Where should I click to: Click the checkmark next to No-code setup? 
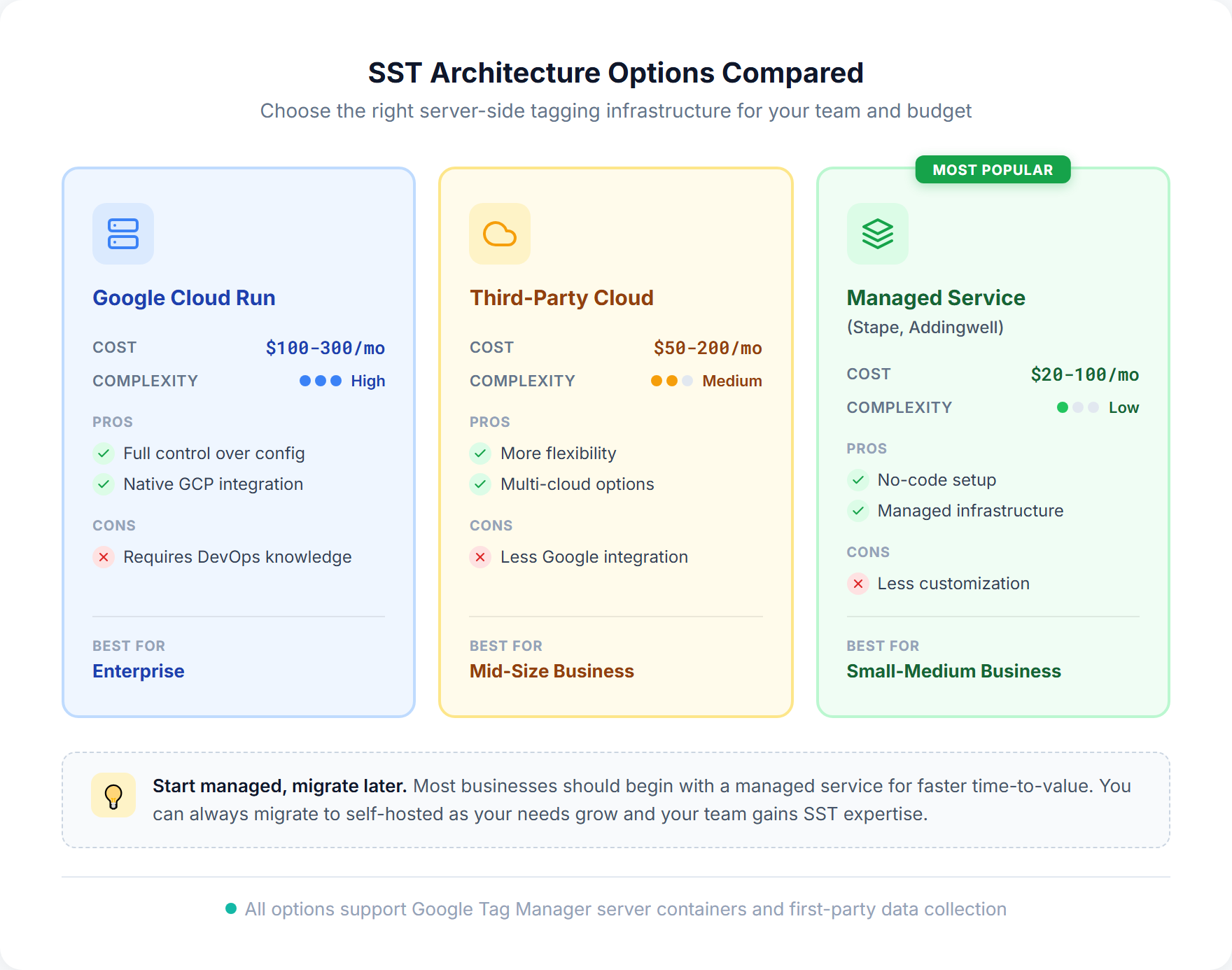coord(857,480)
